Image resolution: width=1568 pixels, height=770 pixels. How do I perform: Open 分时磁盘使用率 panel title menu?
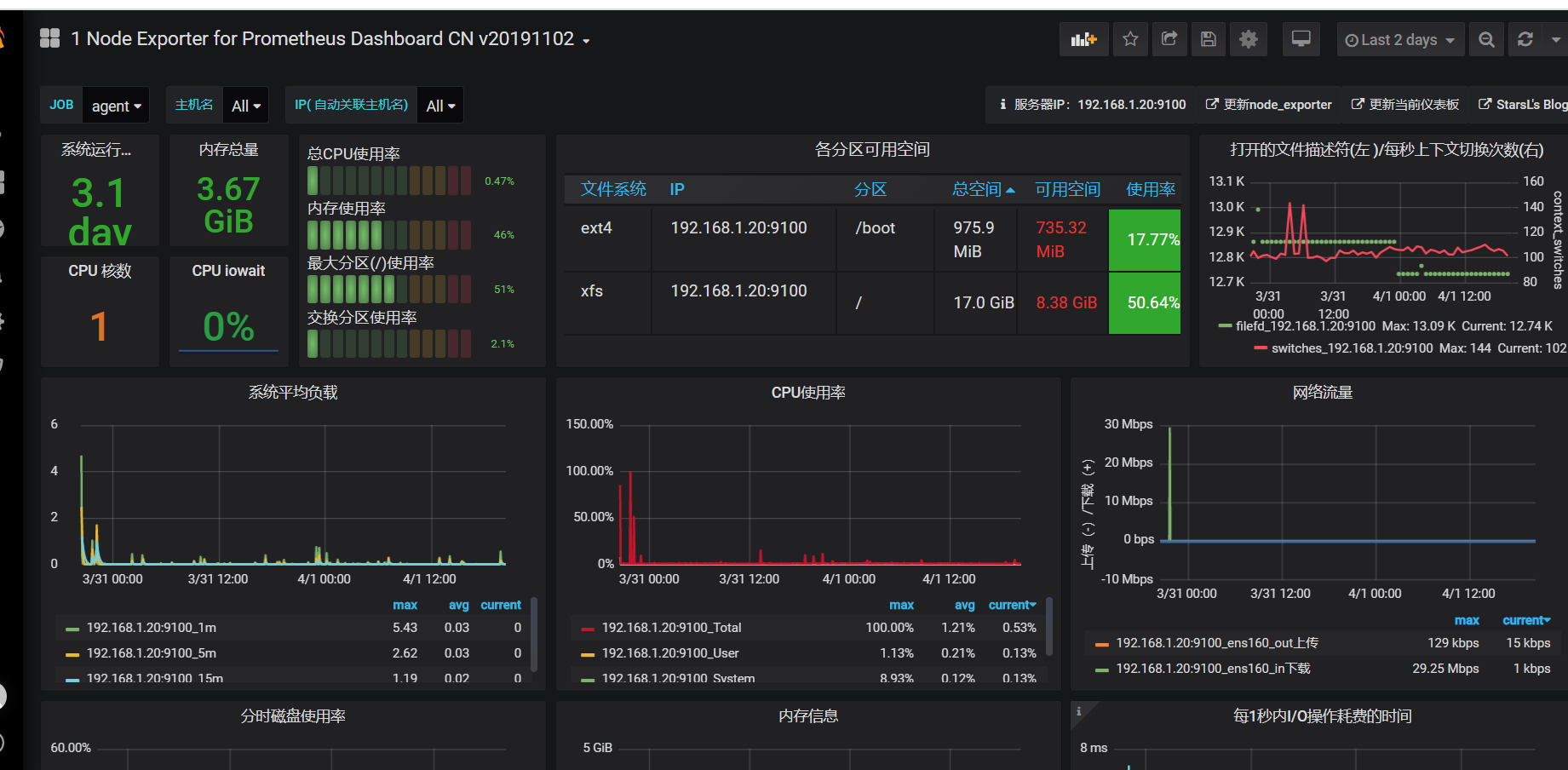pyautogui.click(x=293, y=715)
